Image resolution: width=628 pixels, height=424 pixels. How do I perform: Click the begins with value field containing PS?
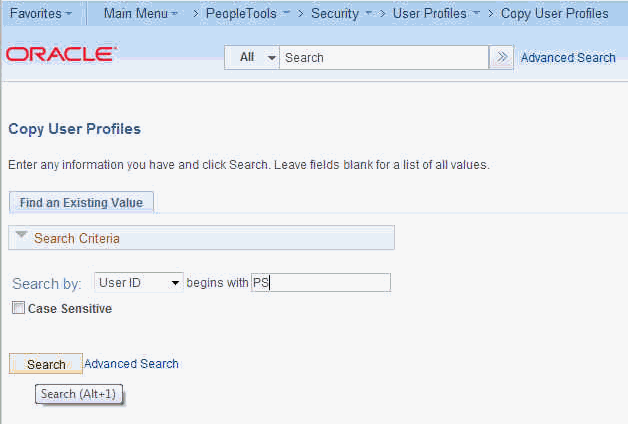[321, 283]
